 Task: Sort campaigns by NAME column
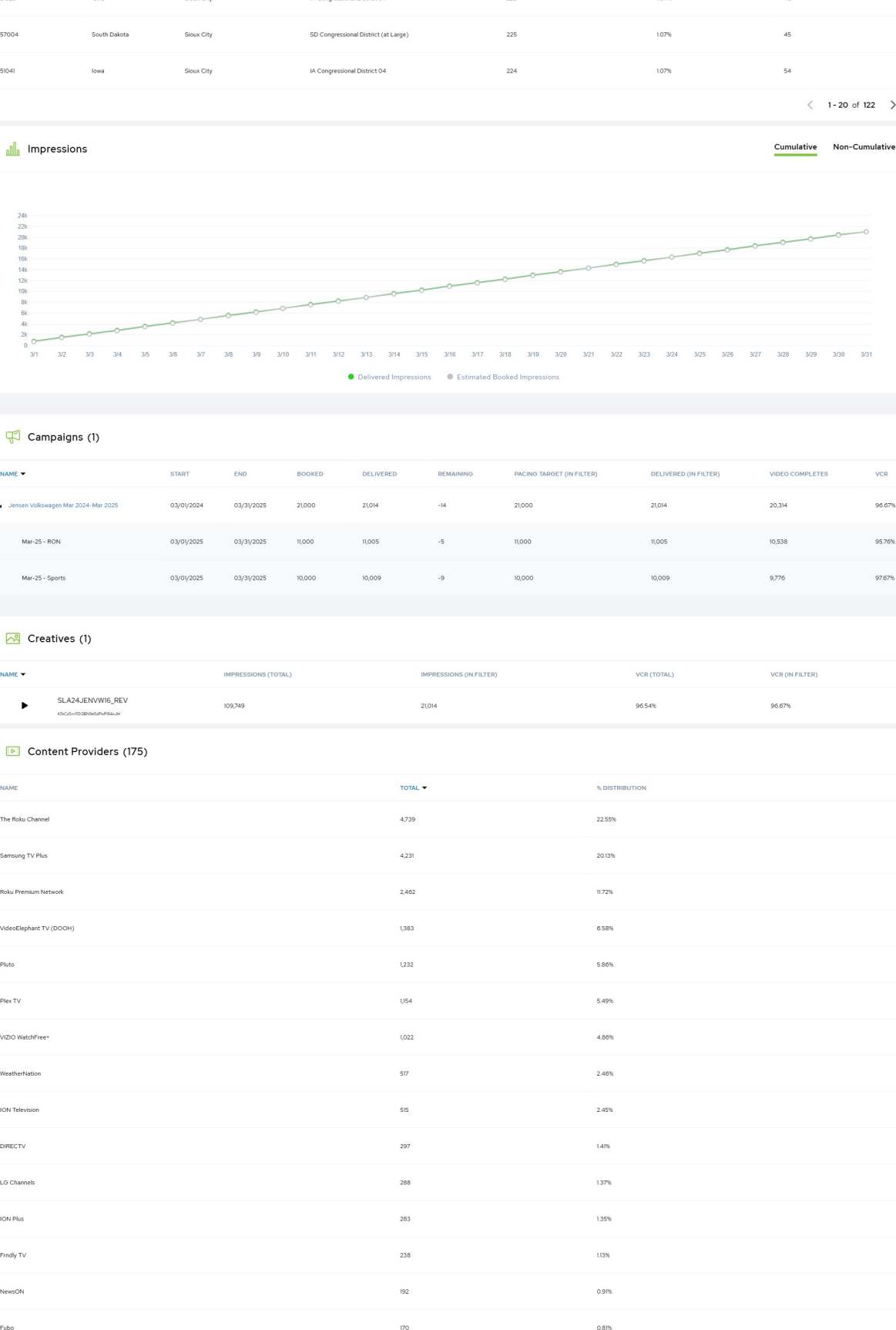(x=12, y=474)
